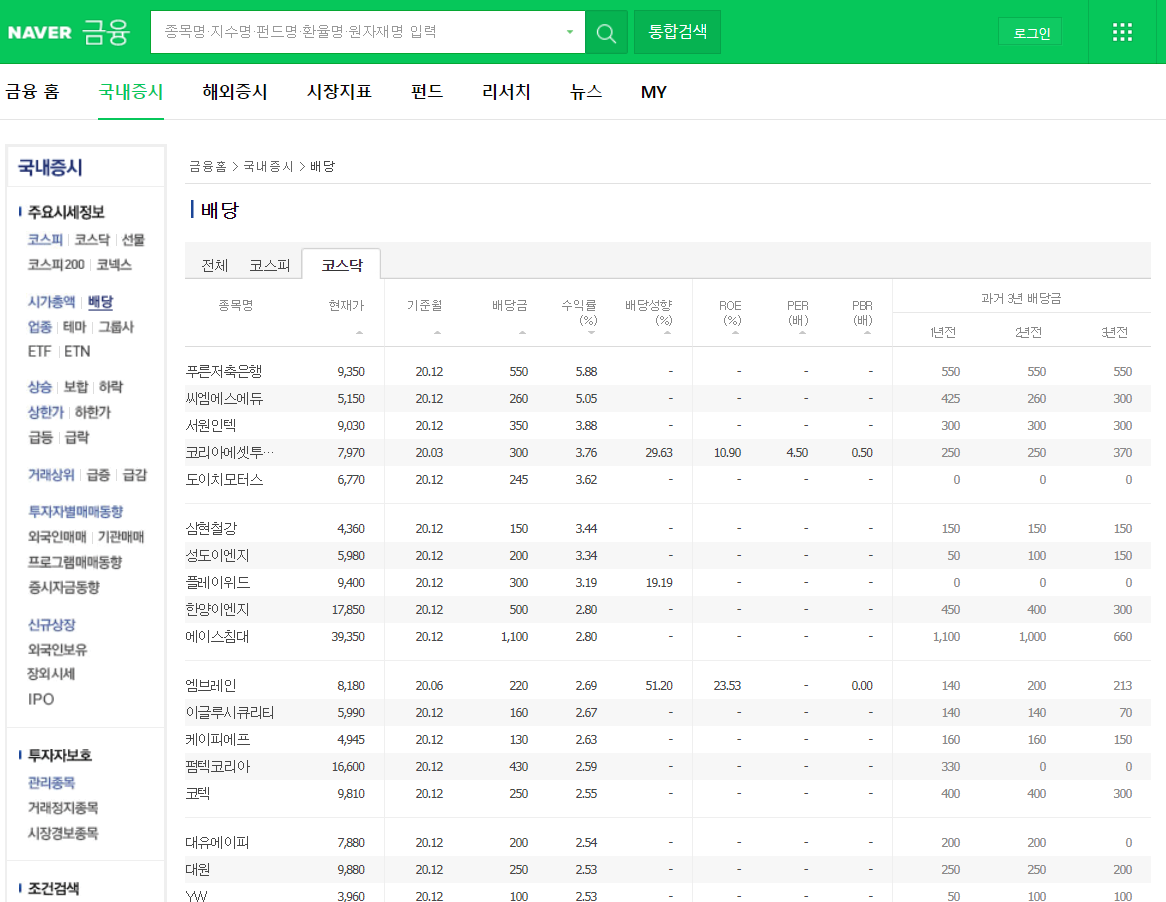The width and height of the screenshot is (1166, 902).
Task: Open the 해외증시 menu
Action: click(x=235, y=91)
